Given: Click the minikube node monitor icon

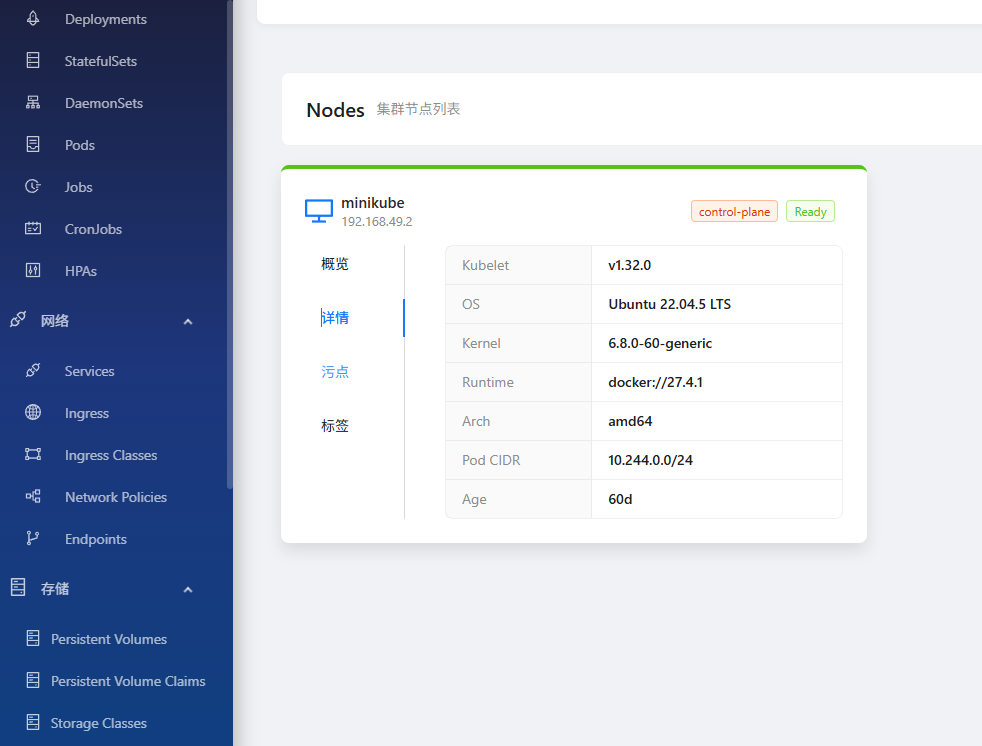Looking at the screenshot, I should (319, 211).
